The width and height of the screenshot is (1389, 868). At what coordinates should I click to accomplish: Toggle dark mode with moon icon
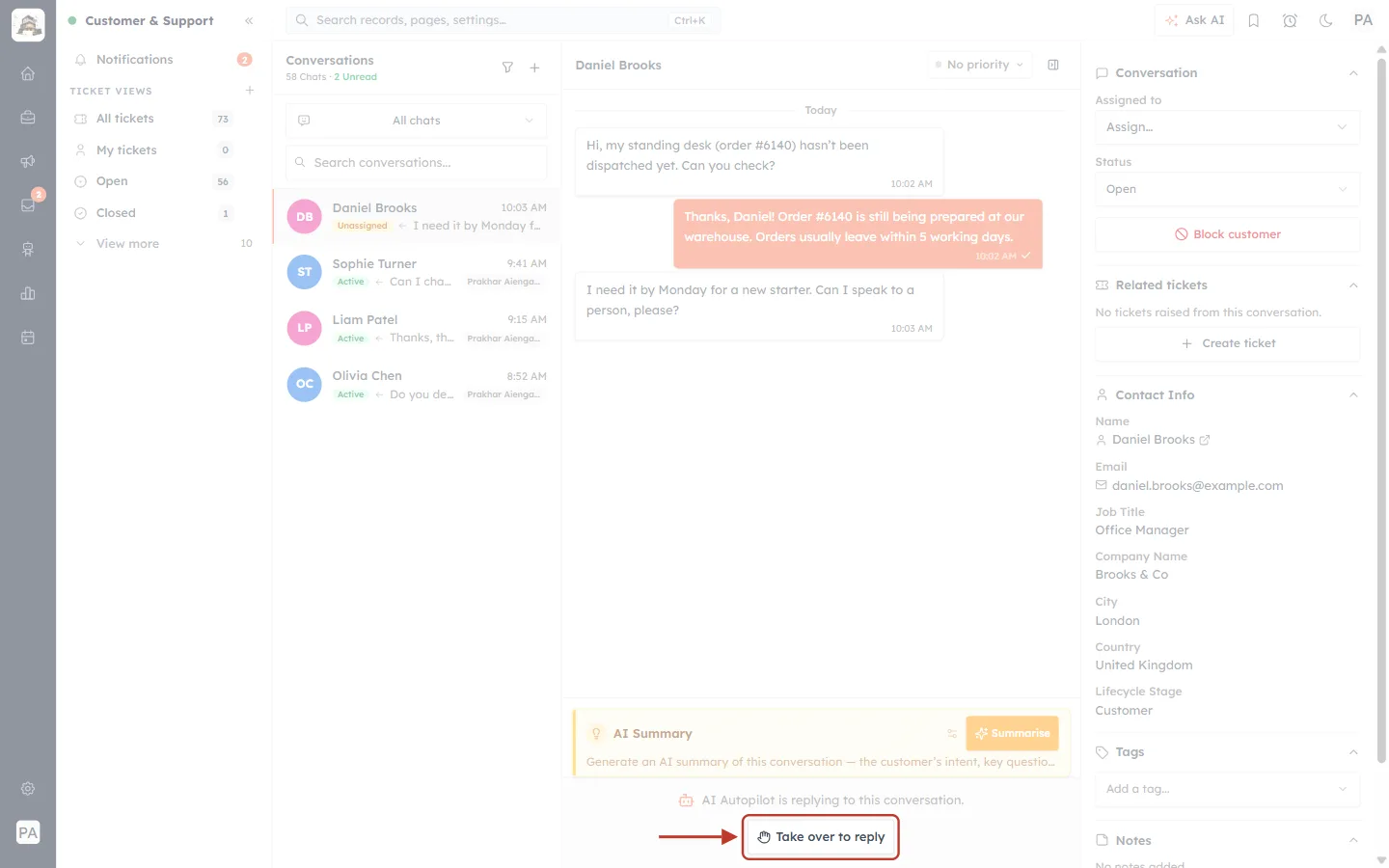coord(1326,20)
